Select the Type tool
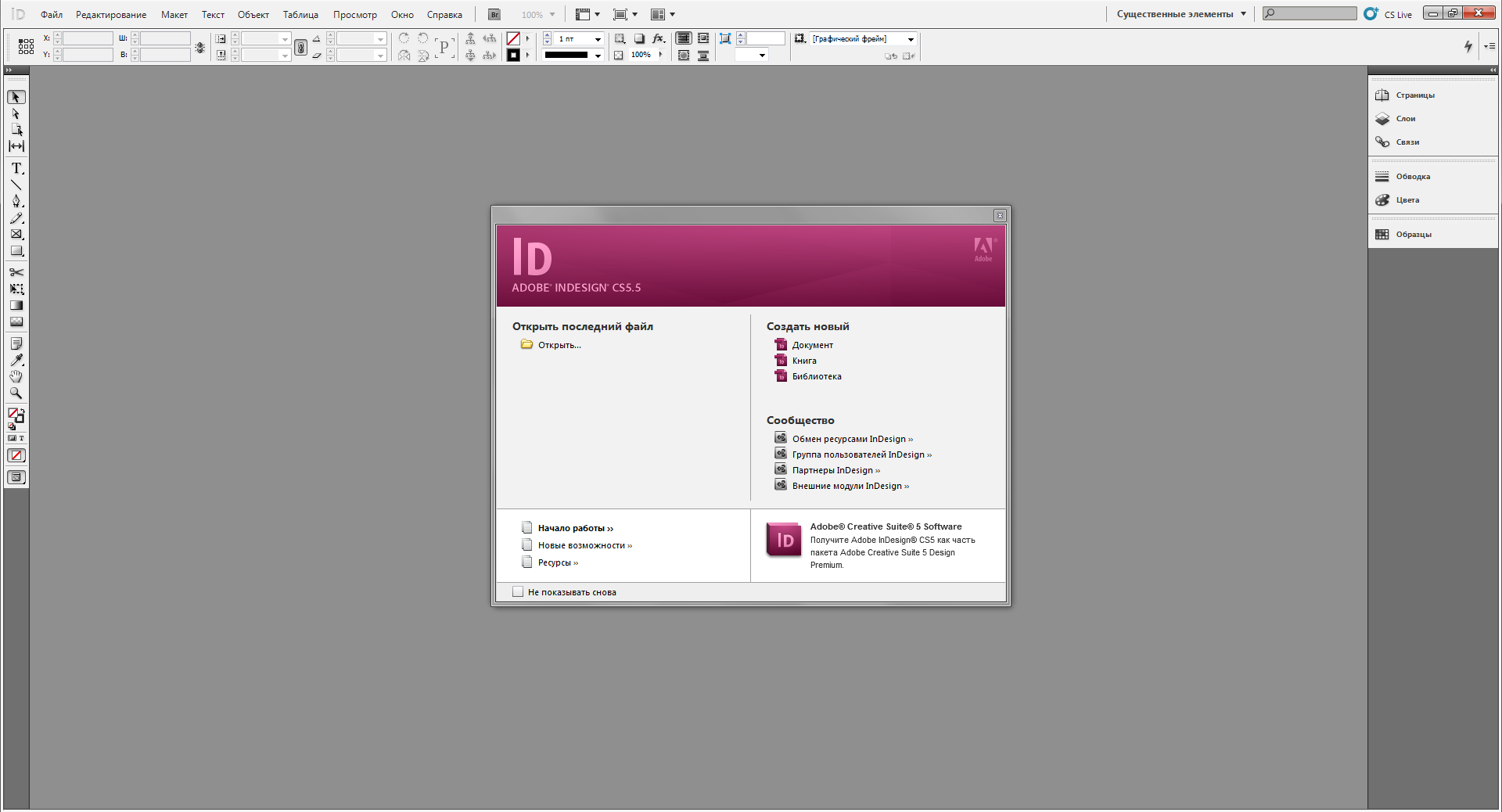The height and width of the screenshot is (812, 1502). 16,168
